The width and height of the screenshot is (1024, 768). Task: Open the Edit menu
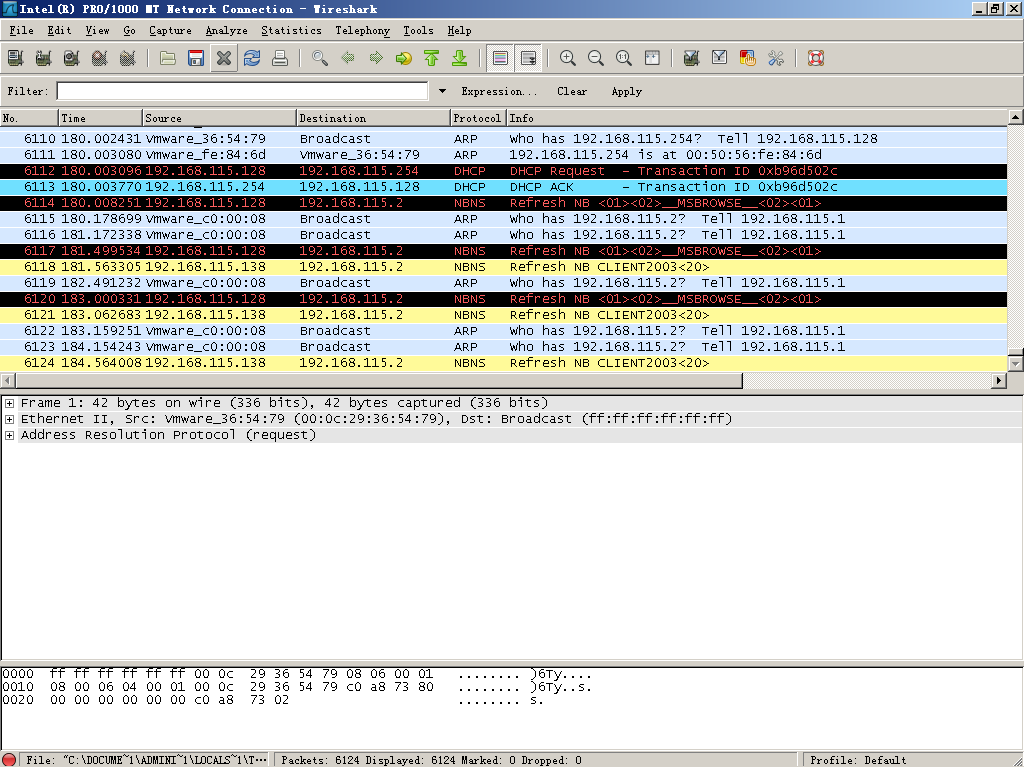59,31
